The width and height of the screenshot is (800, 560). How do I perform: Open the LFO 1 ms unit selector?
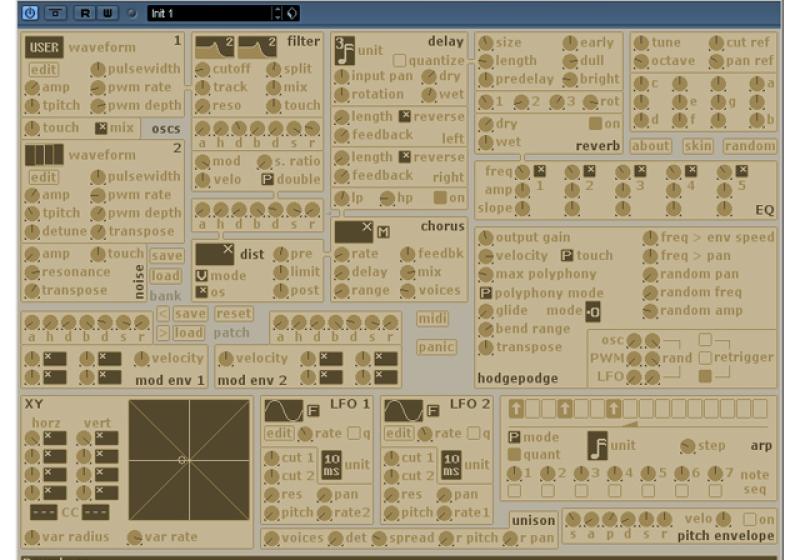[328, 464]
